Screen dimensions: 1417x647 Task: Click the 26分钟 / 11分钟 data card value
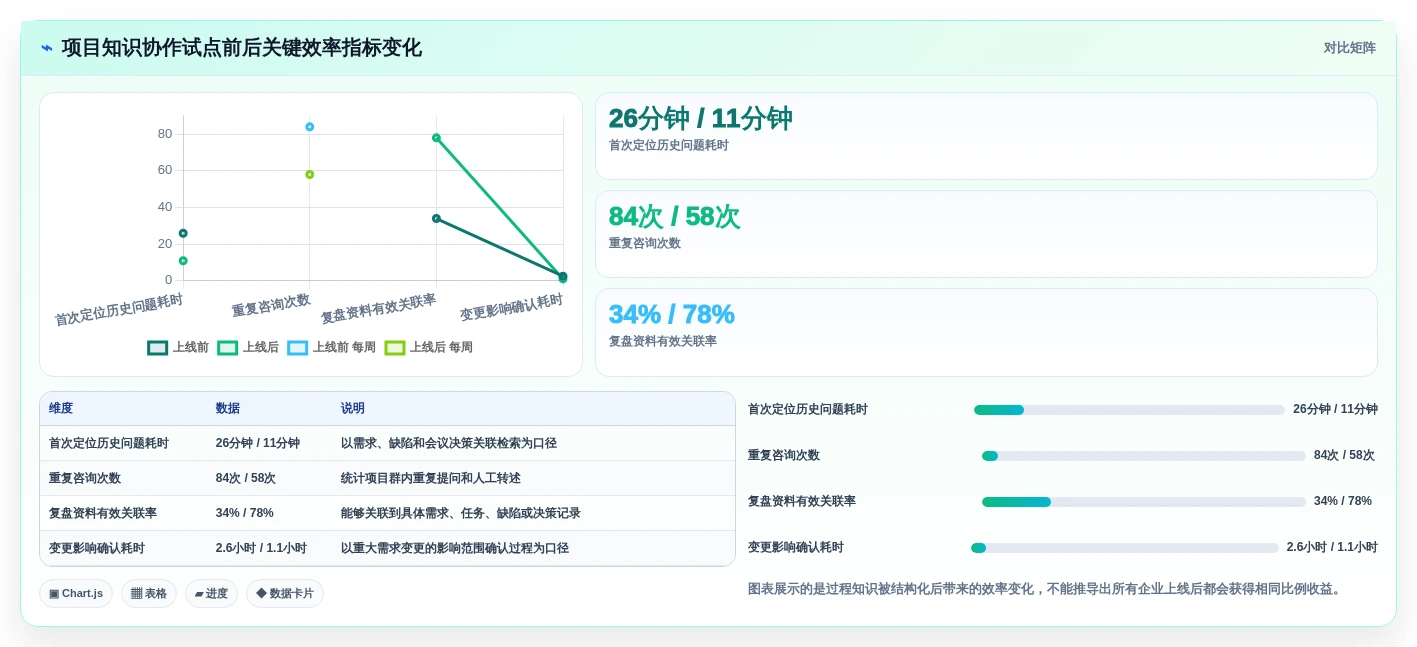(x=700, y=119)
